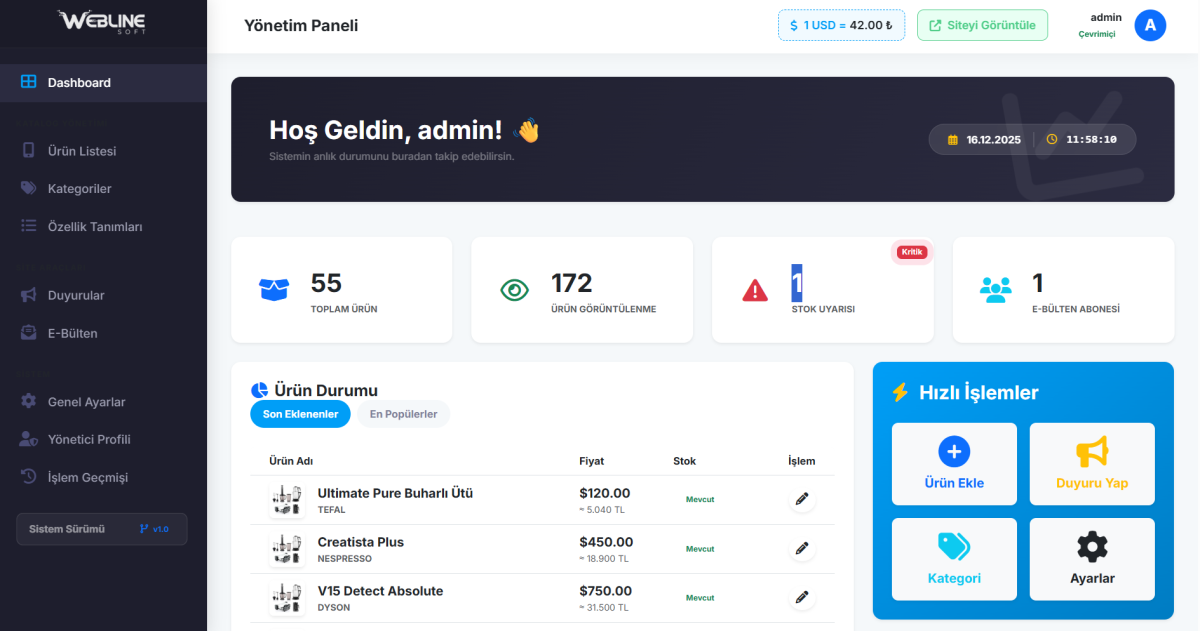Click edit pencil for Ultimate Pure Buharlı Ütü
The height and width of the screenshot is (631, 1200).
[801, 499]
